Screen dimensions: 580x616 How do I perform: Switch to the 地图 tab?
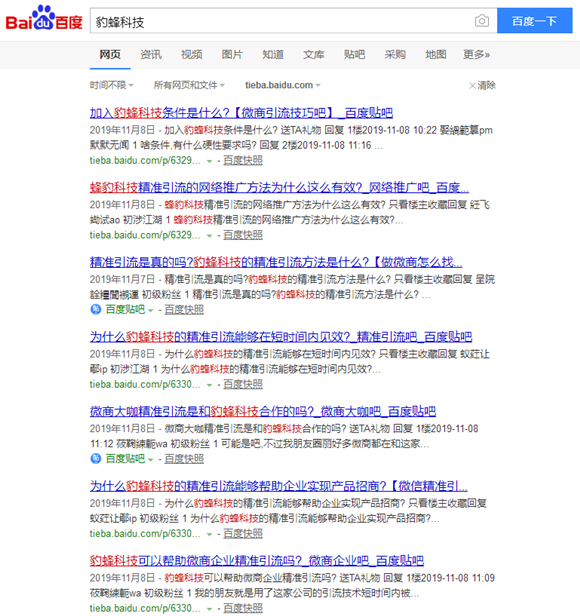pos(436,55)
